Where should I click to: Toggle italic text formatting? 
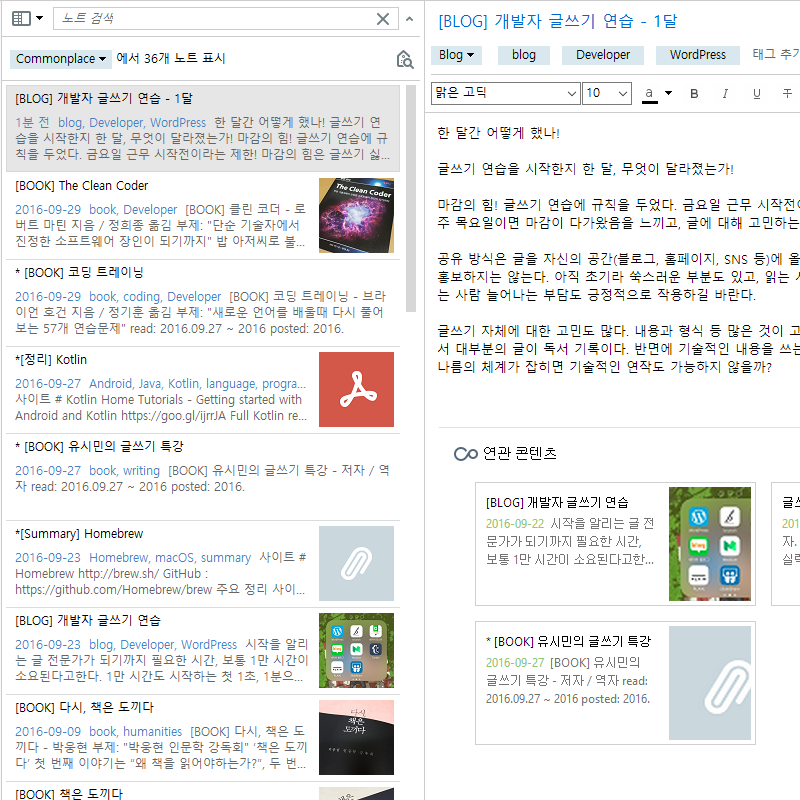(x=726, y=93)
